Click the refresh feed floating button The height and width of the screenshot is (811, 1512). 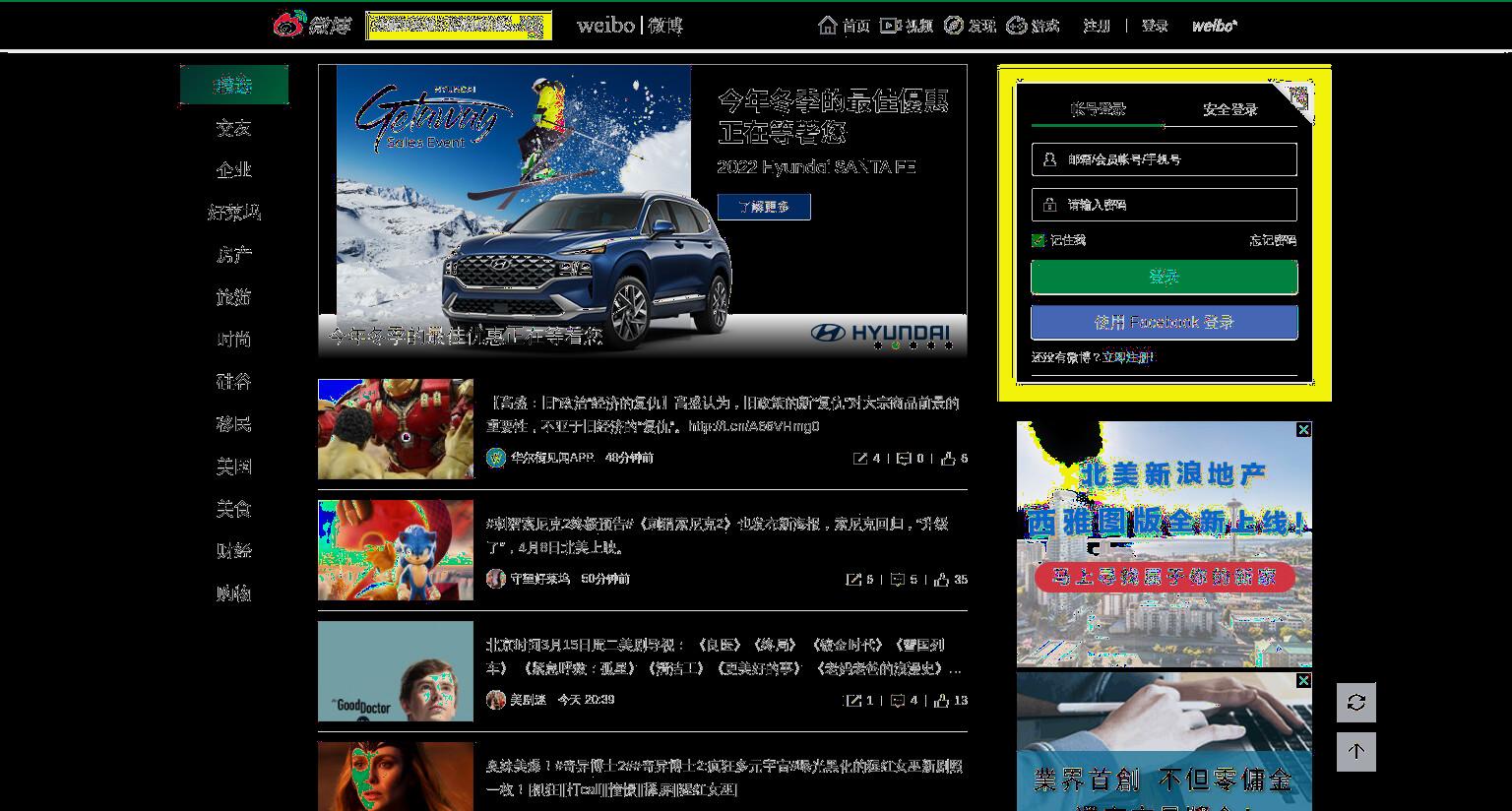[x=1356, y=702]
